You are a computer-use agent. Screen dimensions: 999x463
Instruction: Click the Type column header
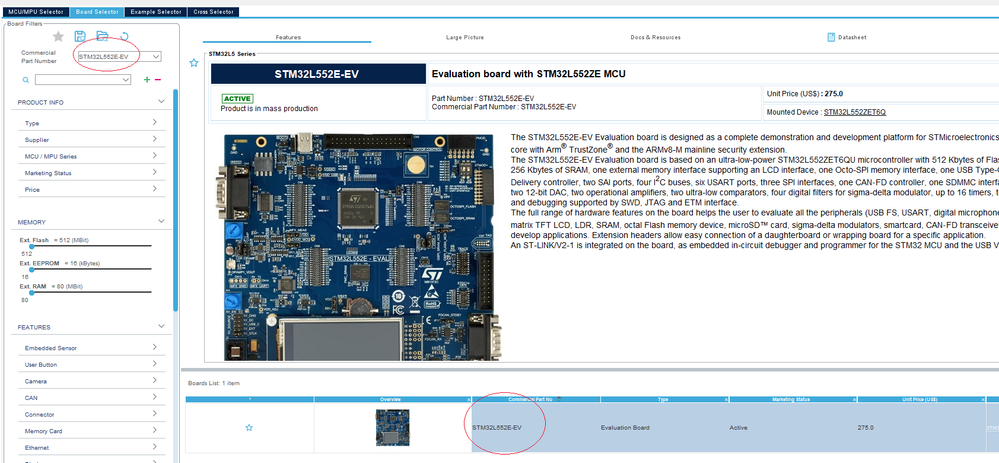(x=663, y=399)
